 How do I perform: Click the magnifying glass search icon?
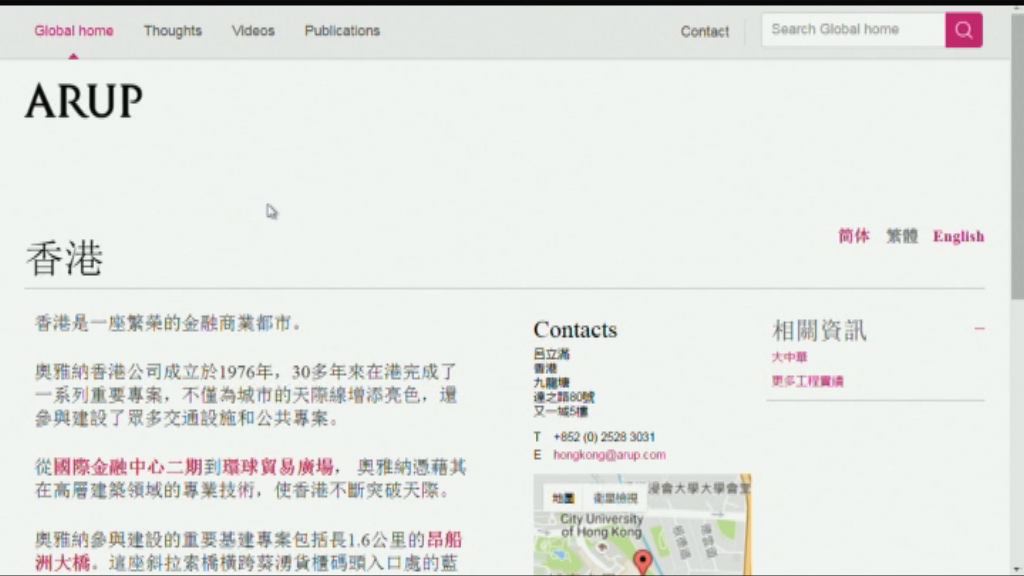point(962,30)
